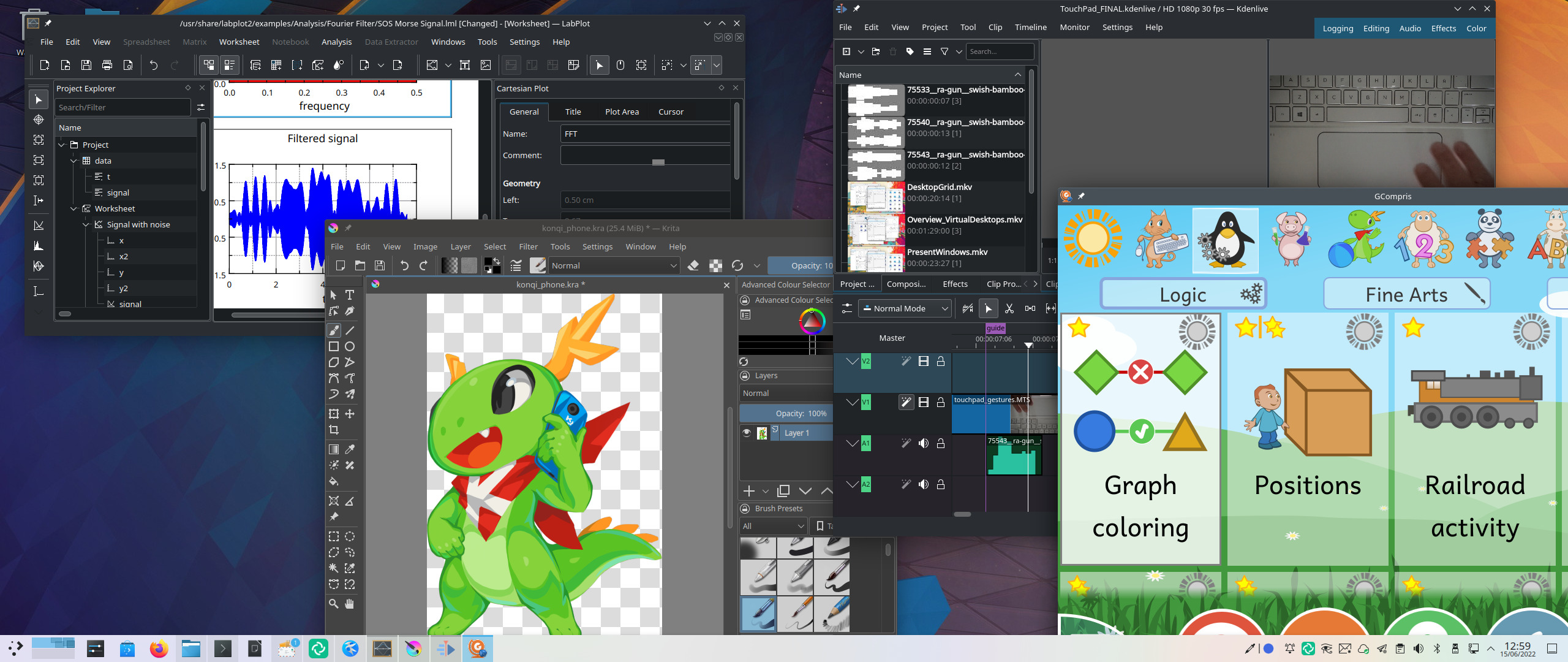Viewport: 1568px width, 662px height.
Task: Pick the Move tool in Krita toolbox
Action: coord(350,414)
